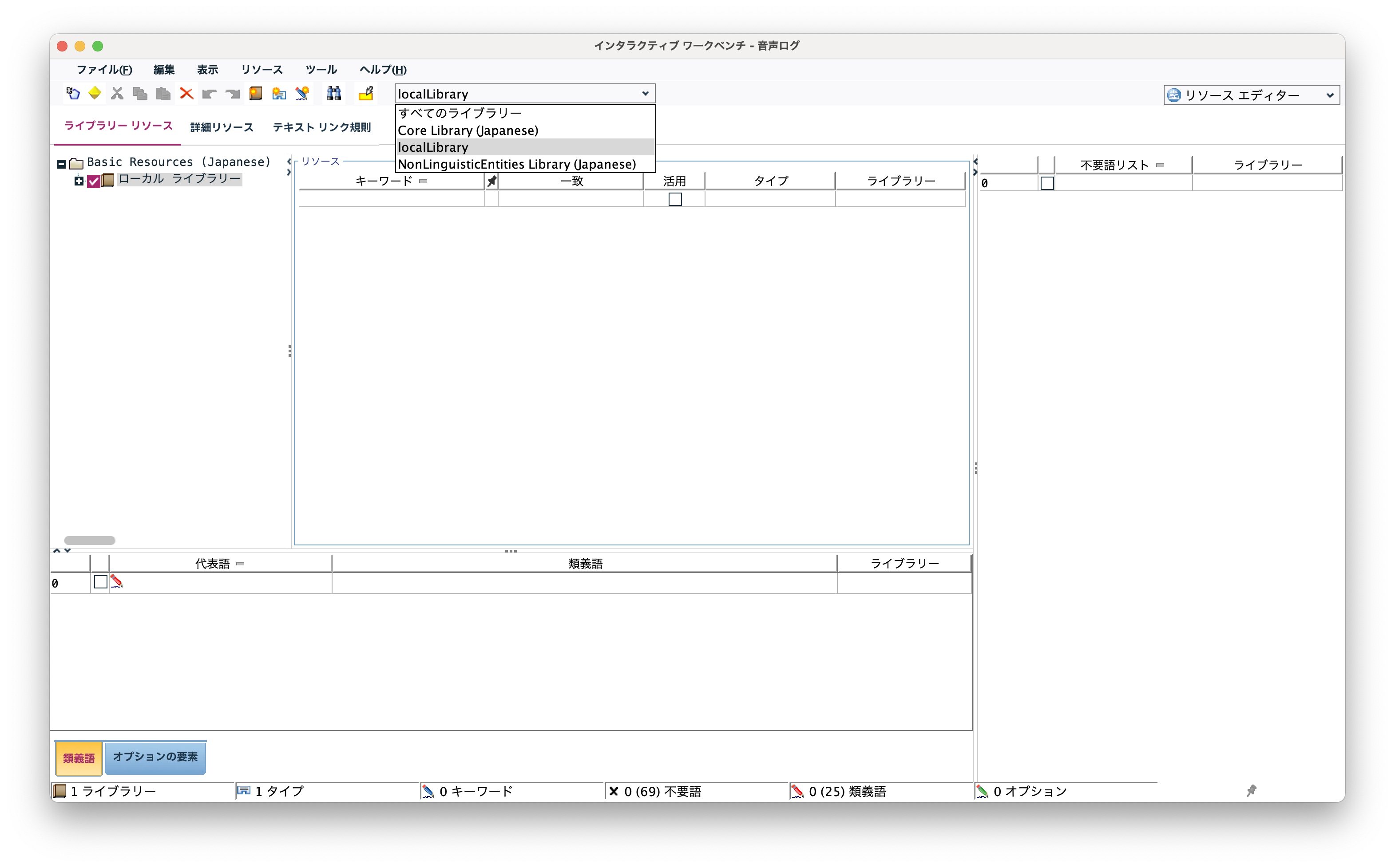
Task: Click the yellow highlight marker toolbar icon
Action: pyautogui.click(x=366, y=93)
